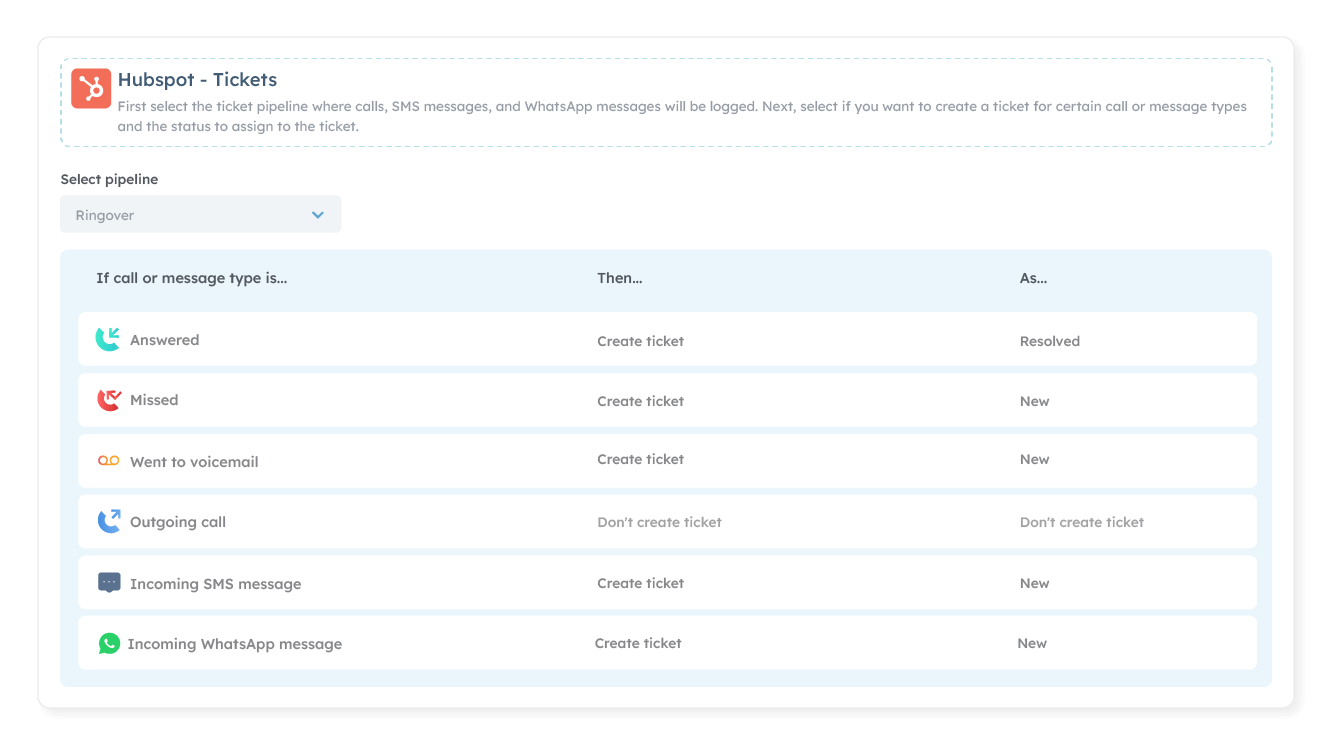Disable ticket creation for Missed calls
This screenshot has width=1332, height=746.
click(x=640, y=400)
